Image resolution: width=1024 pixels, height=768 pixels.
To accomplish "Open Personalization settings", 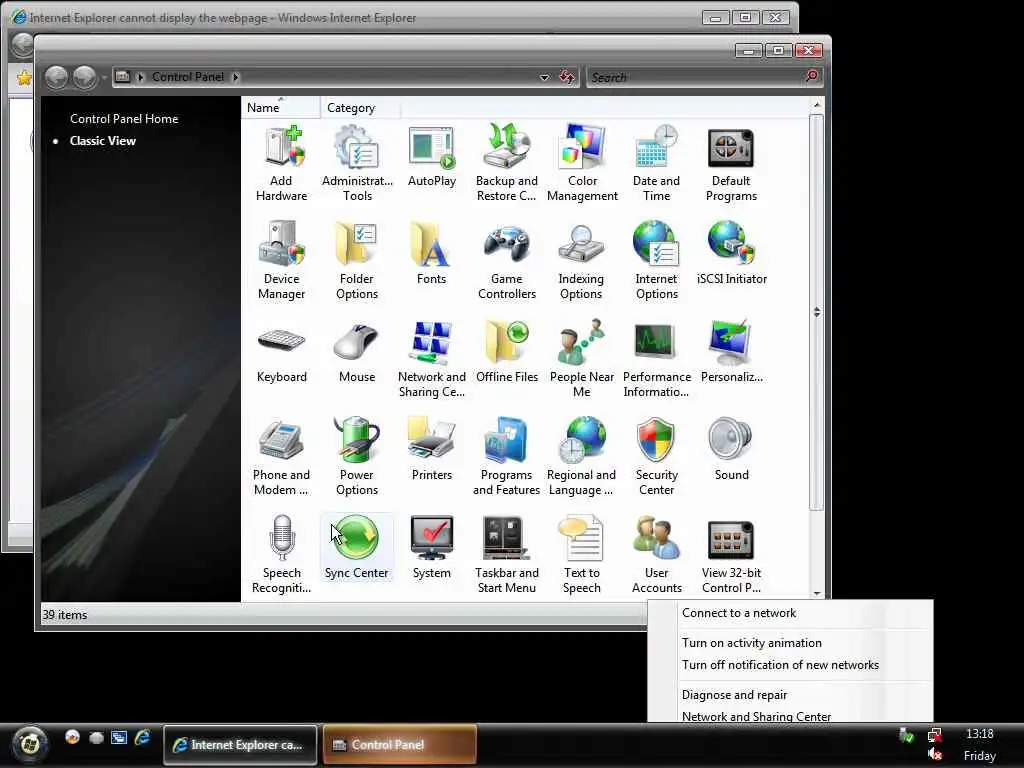I will (x=731, y=351).
